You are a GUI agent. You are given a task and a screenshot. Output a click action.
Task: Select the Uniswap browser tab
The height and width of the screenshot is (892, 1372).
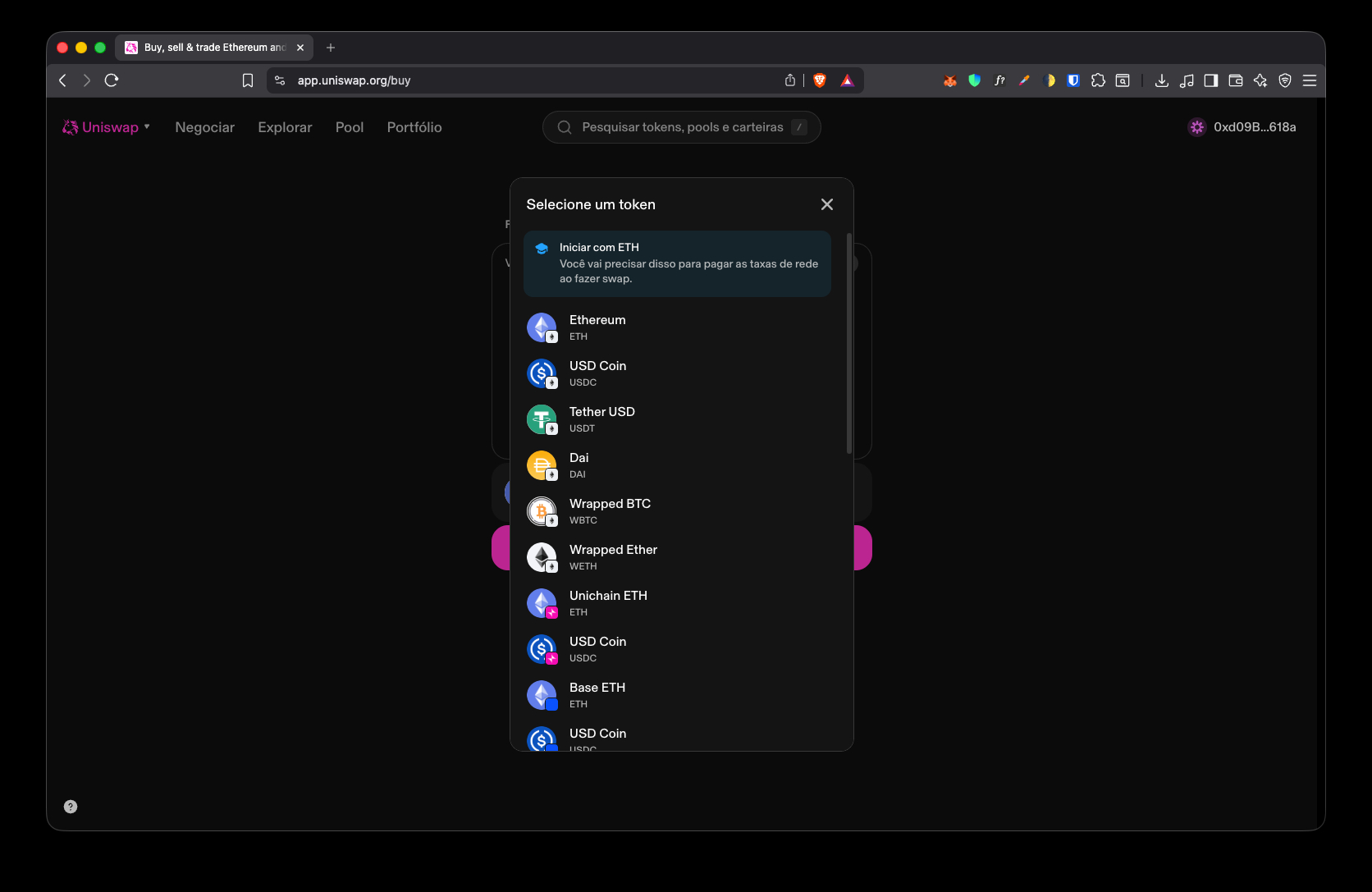214,48
